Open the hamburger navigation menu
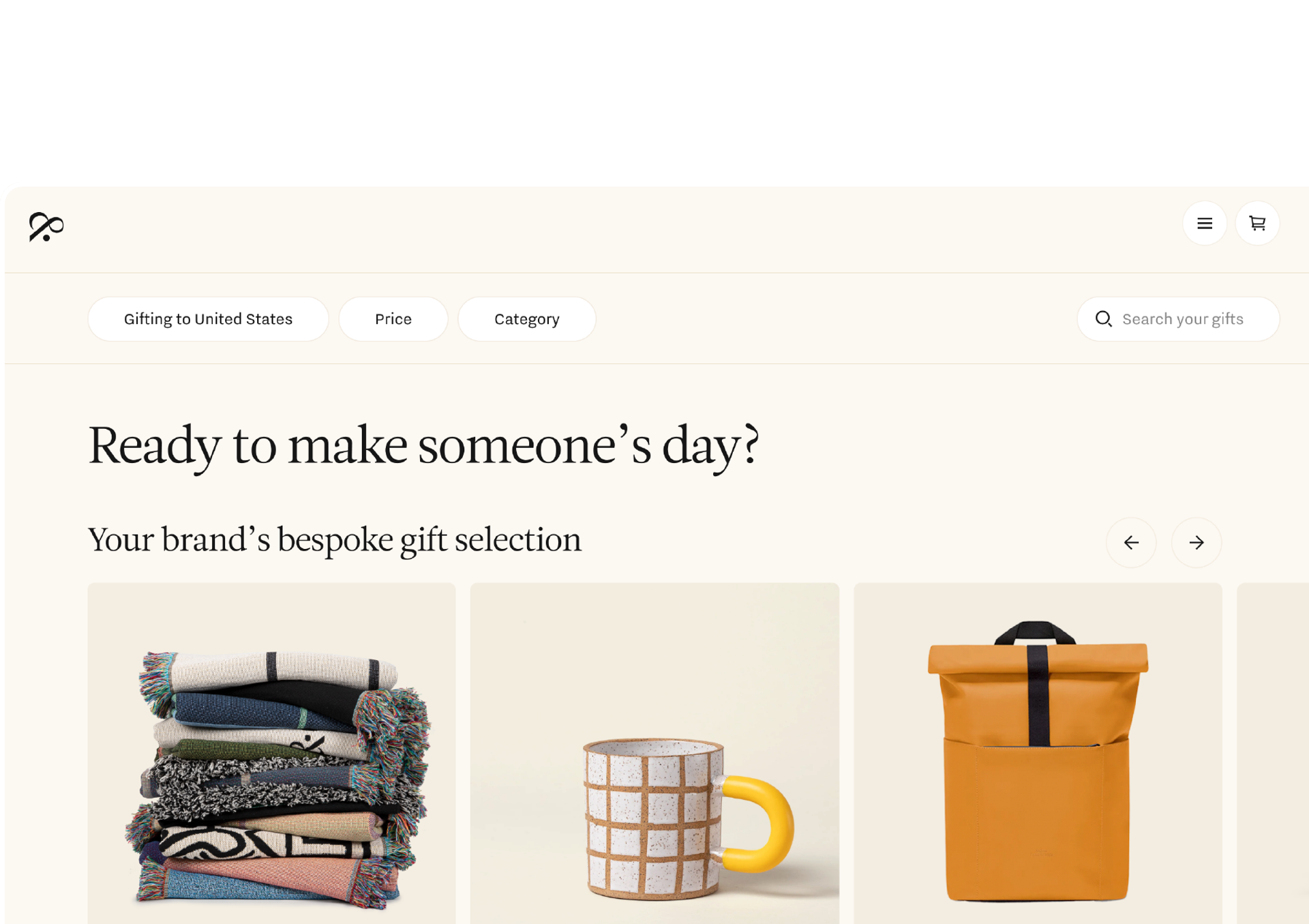 (1205, 223)
